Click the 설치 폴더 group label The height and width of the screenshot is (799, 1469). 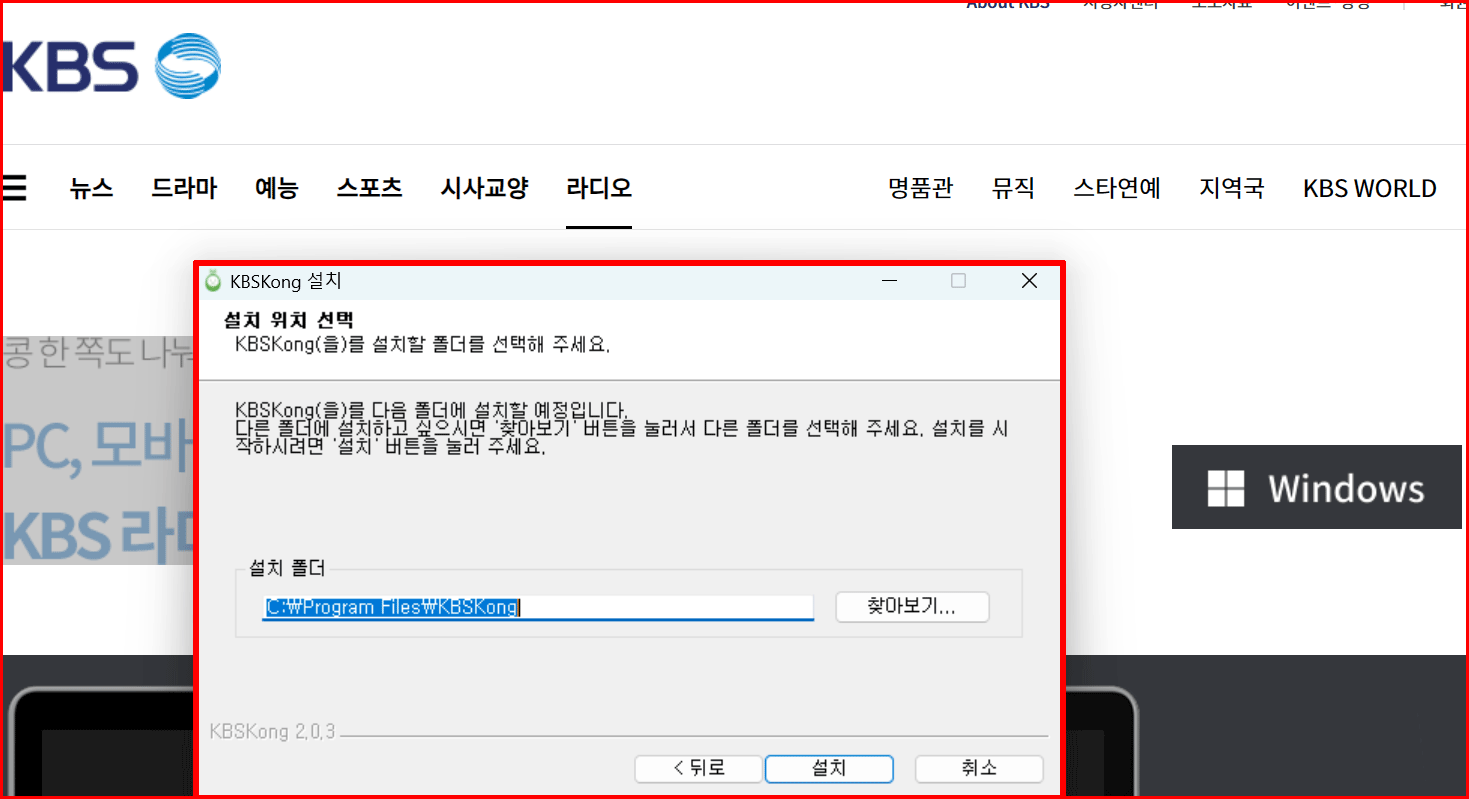287,569
